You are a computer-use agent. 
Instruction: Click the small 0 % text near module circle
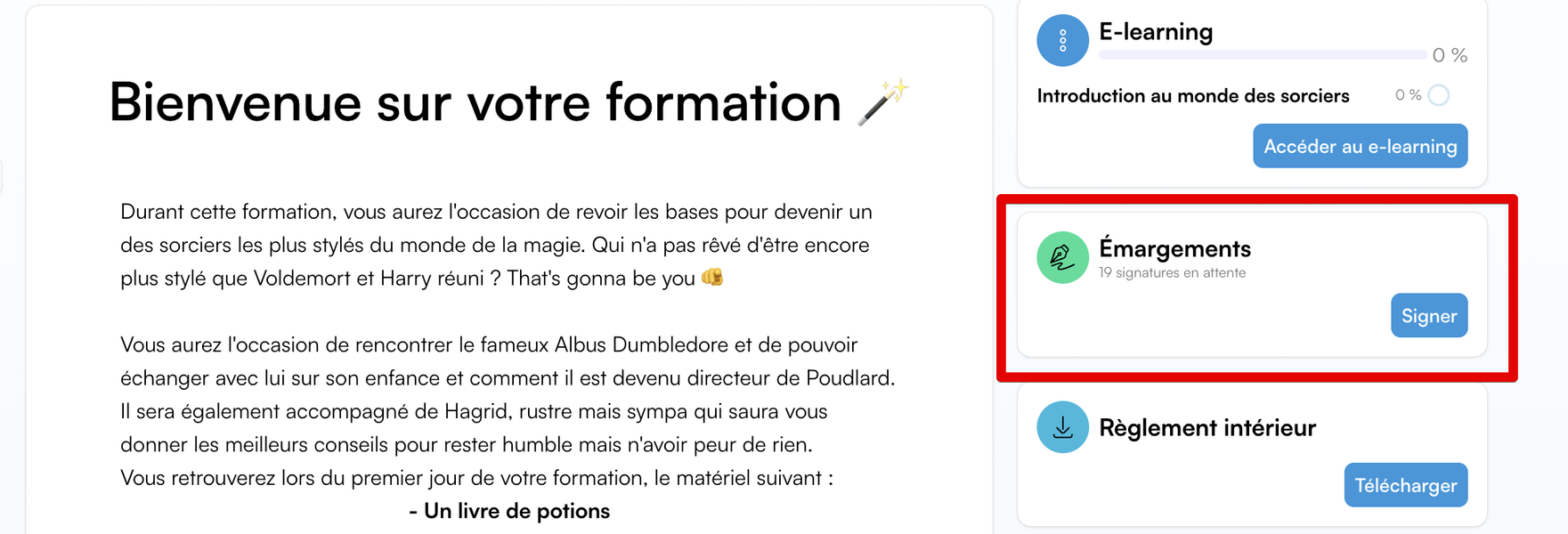[x=1408, y=95]
